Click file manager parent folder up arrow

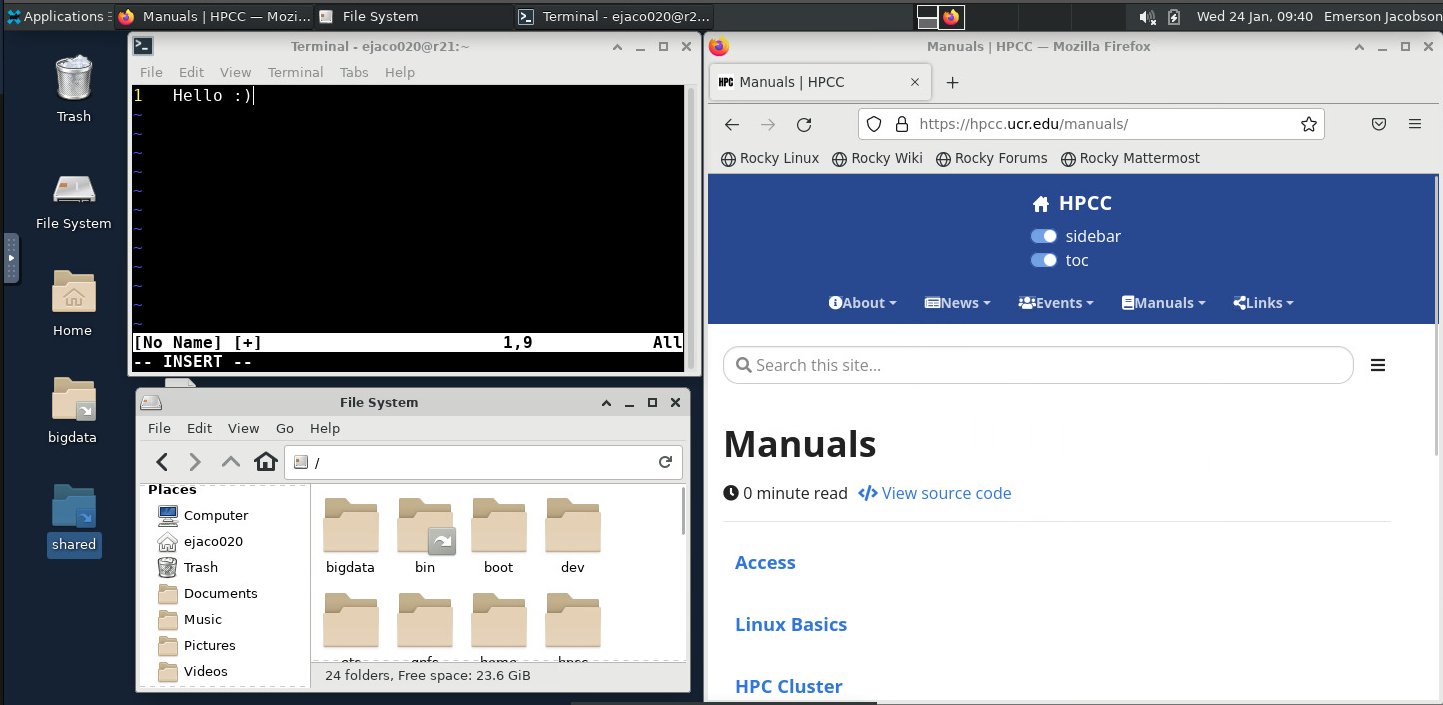pos(230,462)
